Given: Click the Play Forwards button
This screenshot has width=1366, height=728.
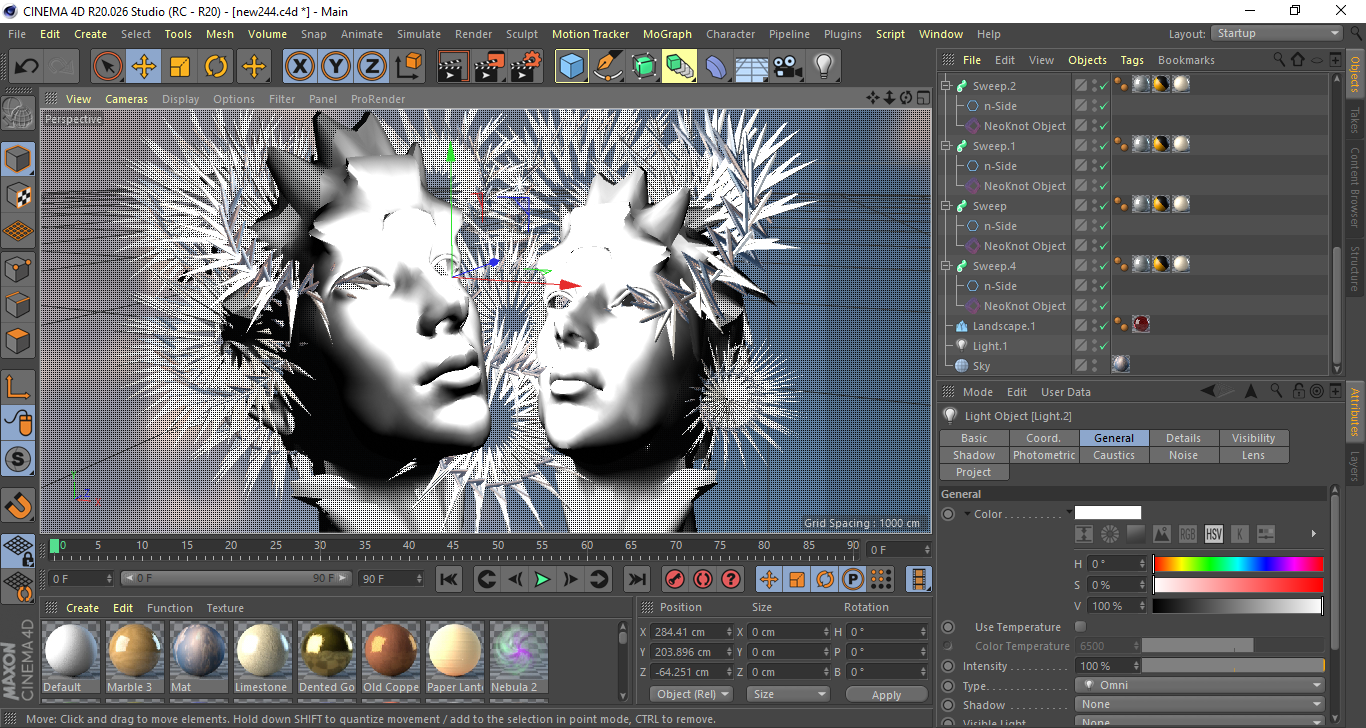Looking at the screenshot, I should 542,579.
